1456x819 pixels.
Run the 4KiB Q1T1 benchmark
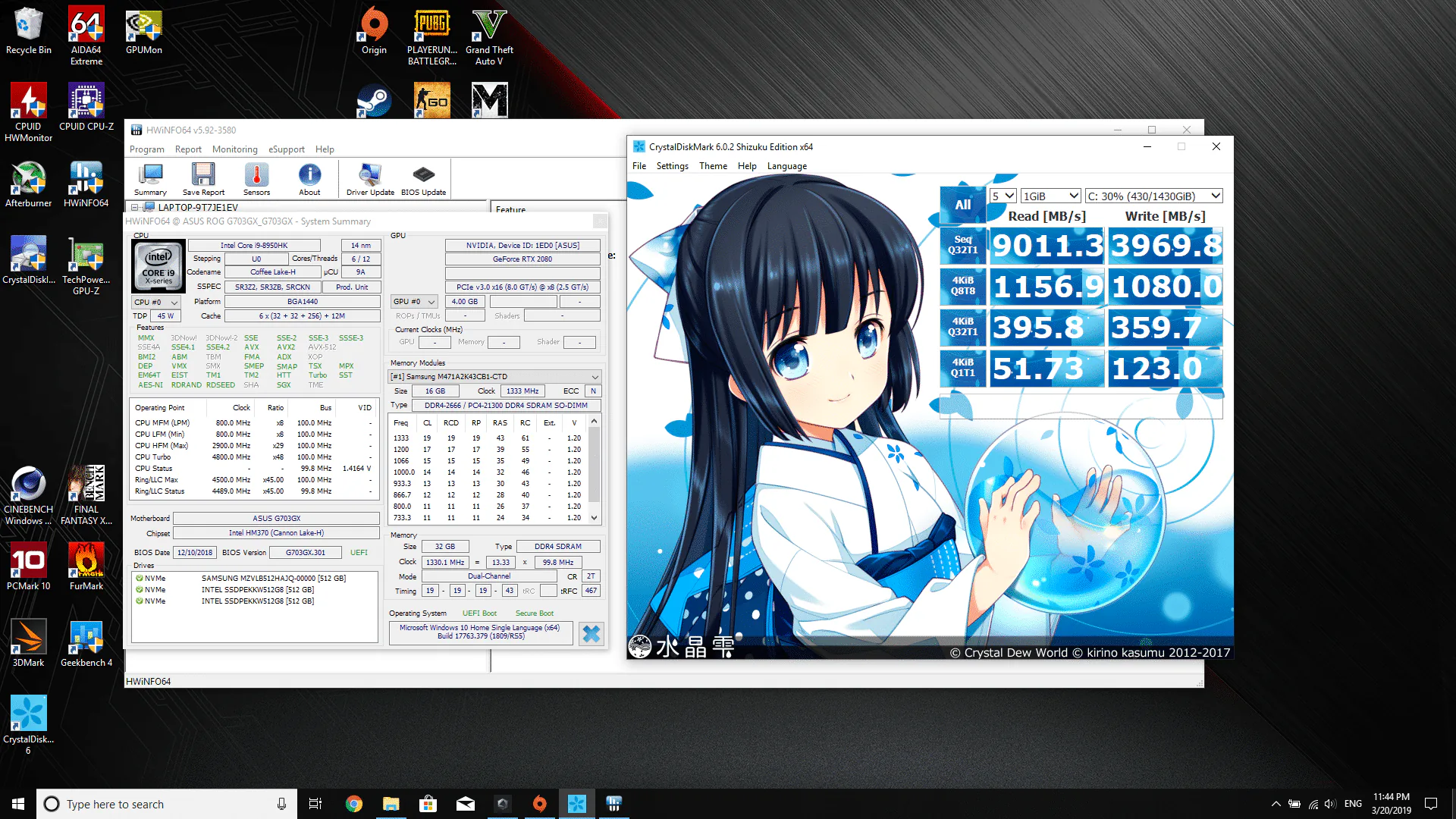[x=962, y=368]
